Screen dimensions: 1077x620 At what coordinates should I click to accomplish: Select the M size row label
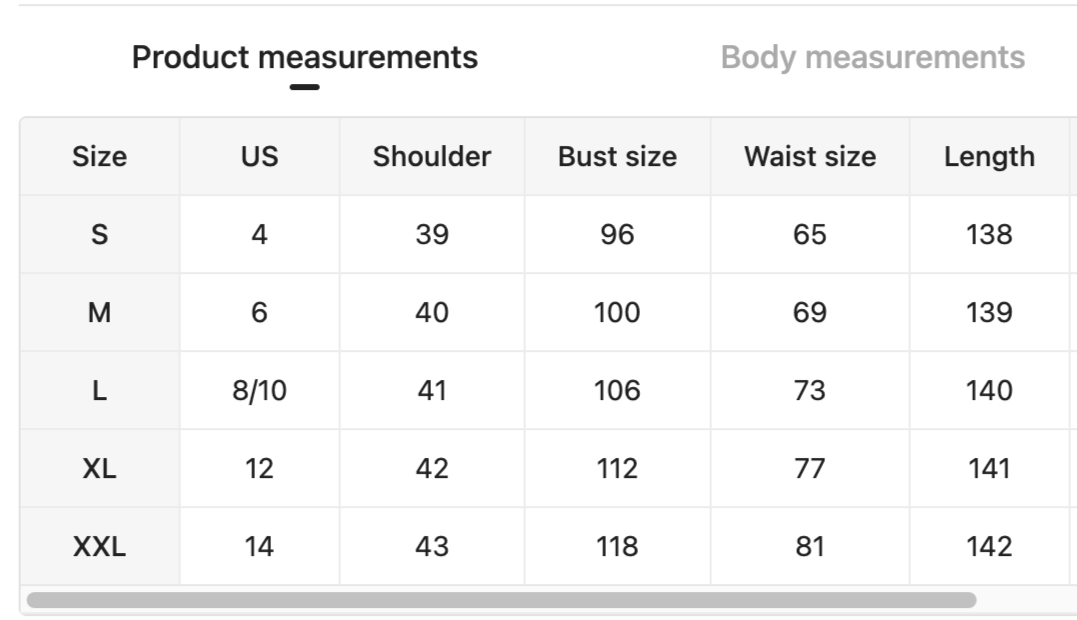pos(99,313)
